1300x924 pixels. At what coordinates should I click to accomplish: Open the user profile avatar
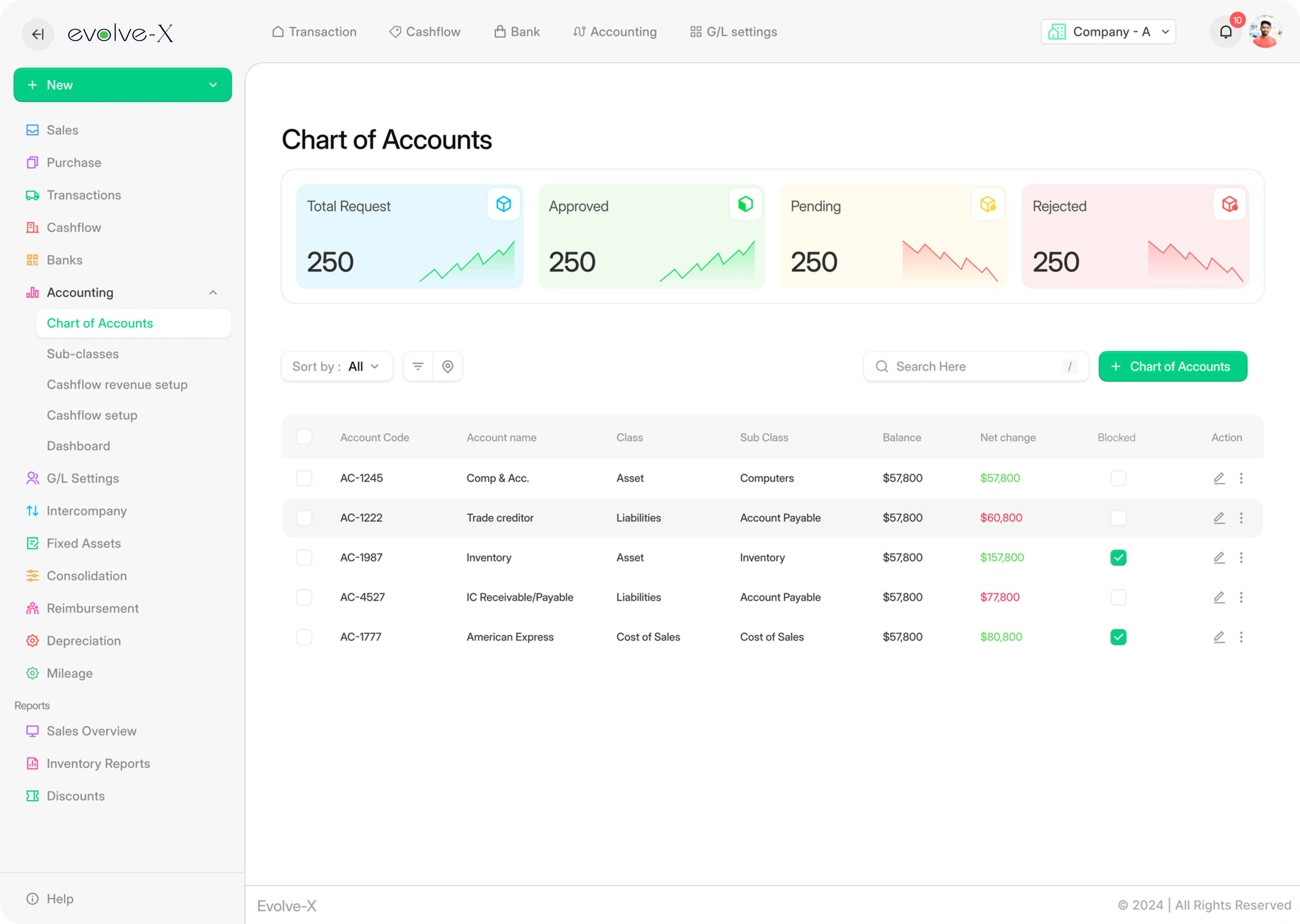1265,32
